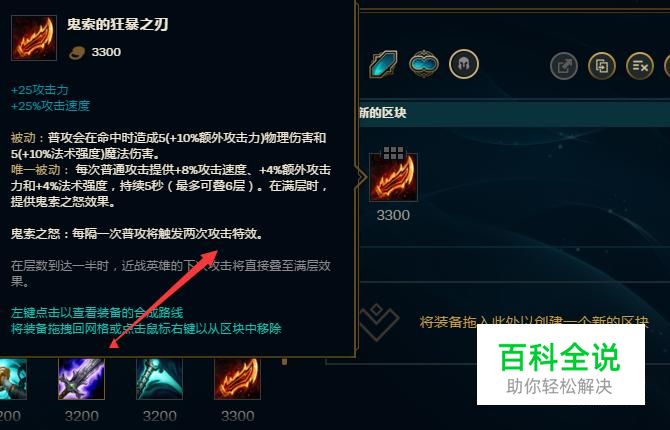Click the Summoner's Rift map icon
Screen dimensions: 670x430
[x=383, y=64]
